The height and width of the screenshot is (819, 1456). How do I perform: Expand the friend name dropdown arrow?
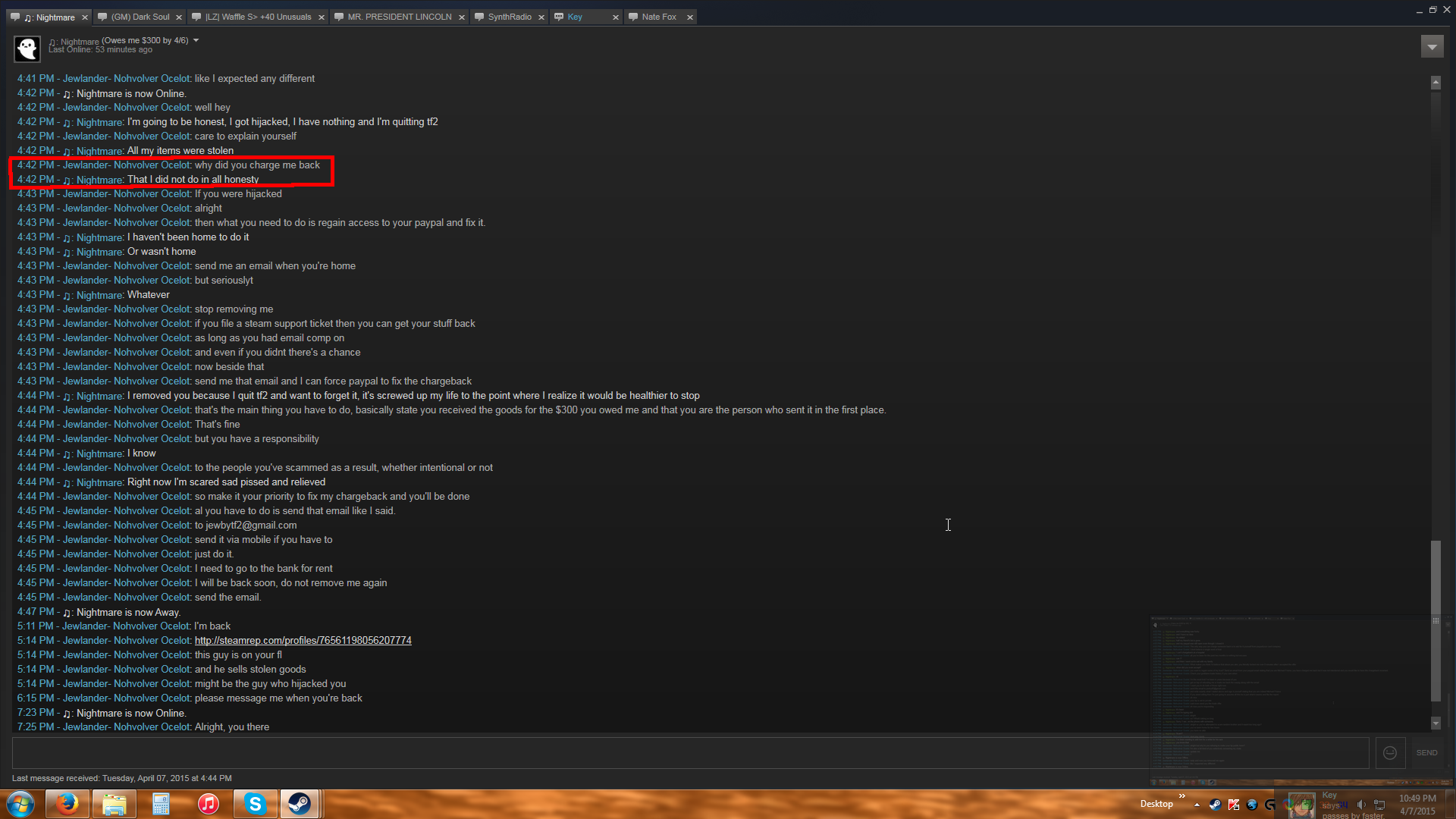coord(196,40)
